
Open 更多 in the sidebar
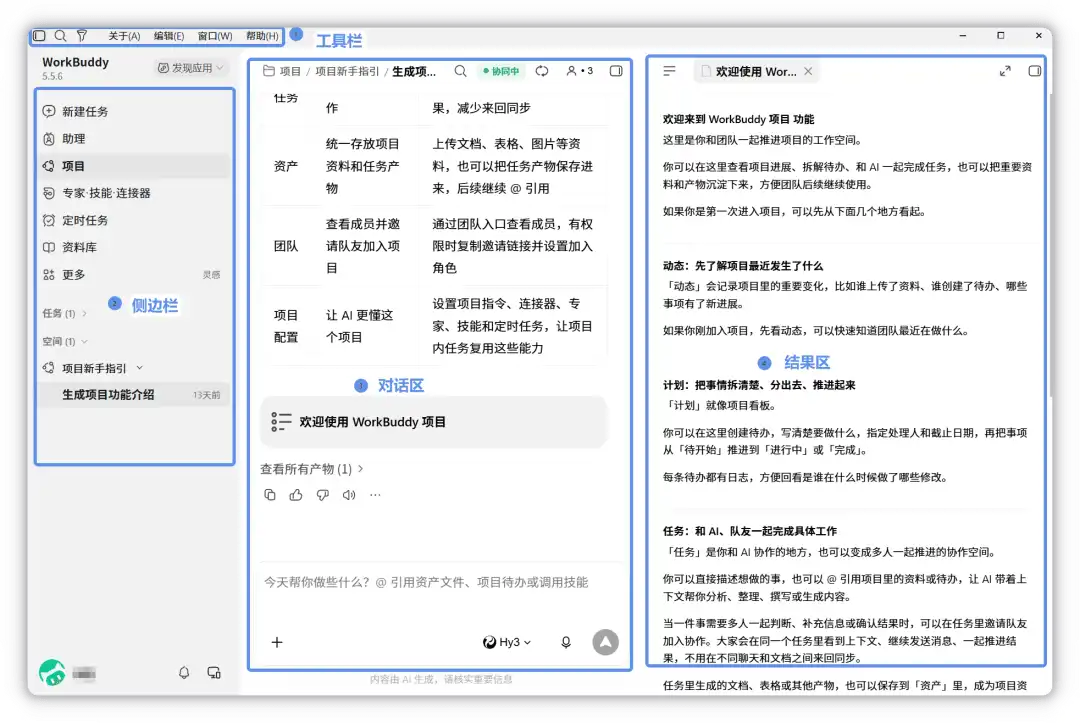point(134,275)
